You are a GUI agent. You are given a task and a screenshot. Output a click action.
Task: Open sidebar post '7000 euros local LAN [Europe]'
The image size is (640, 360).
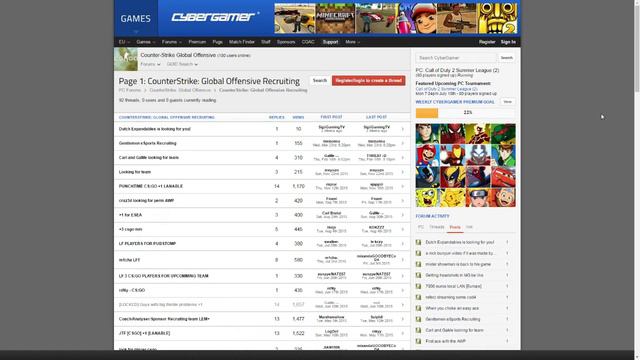(453, 287)
